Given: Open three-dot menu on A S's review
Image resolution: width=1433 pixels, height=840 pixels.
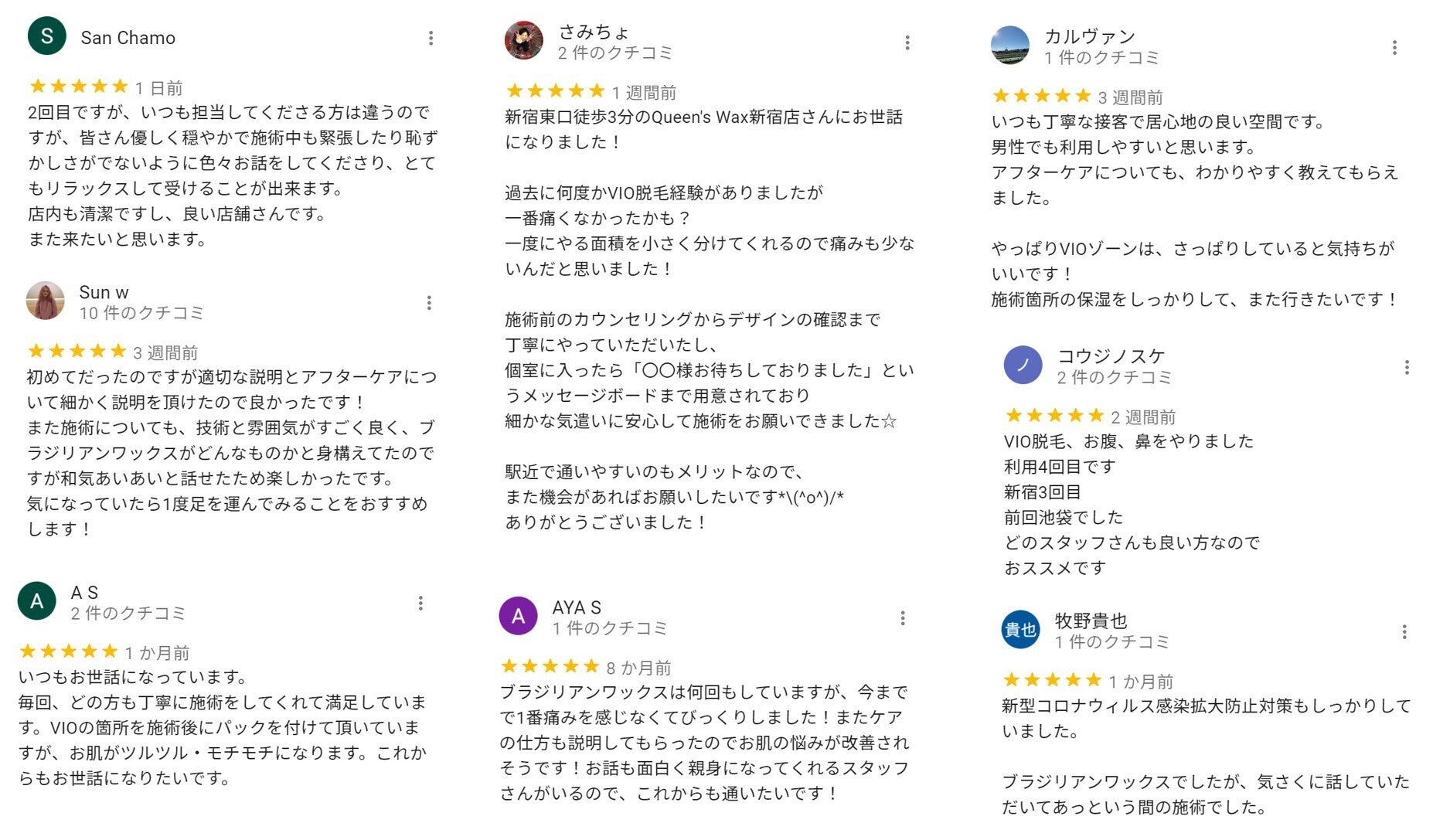Looking at the screenshot, I should click(420, 603).
